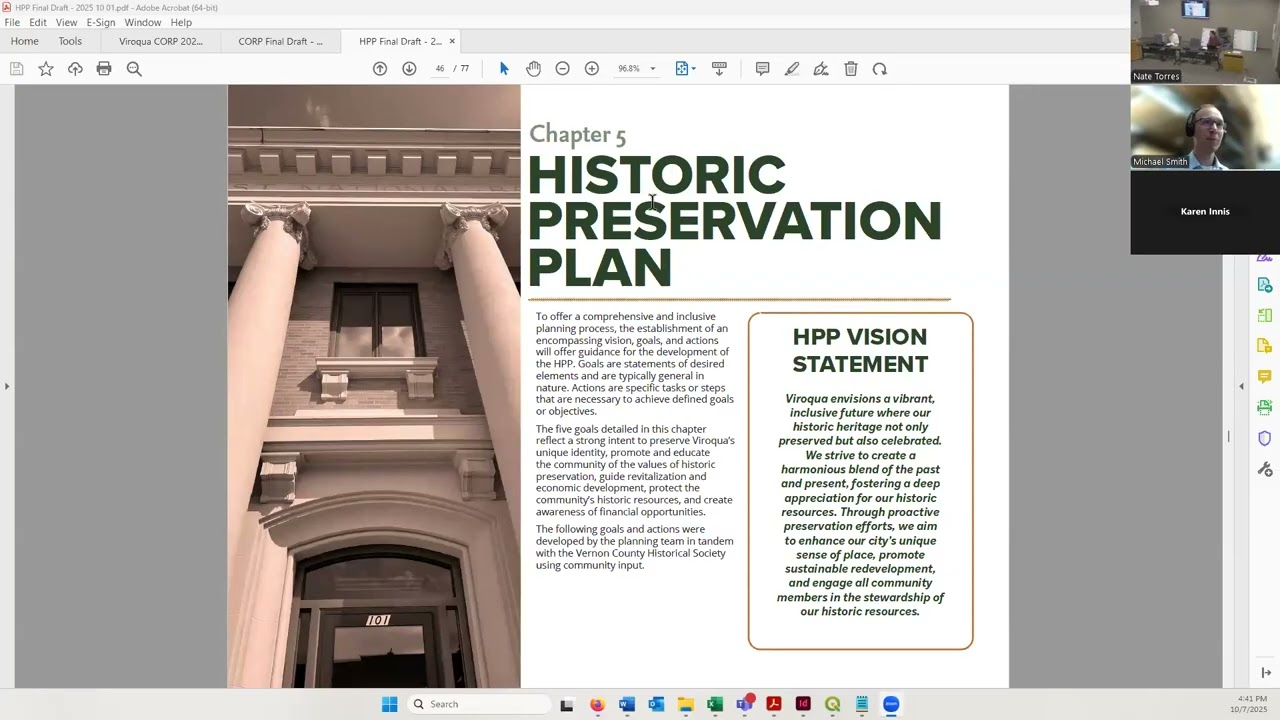Switch to the Home tab
This screenshot has height=720, width=1280.
click(x=25, y=41)
